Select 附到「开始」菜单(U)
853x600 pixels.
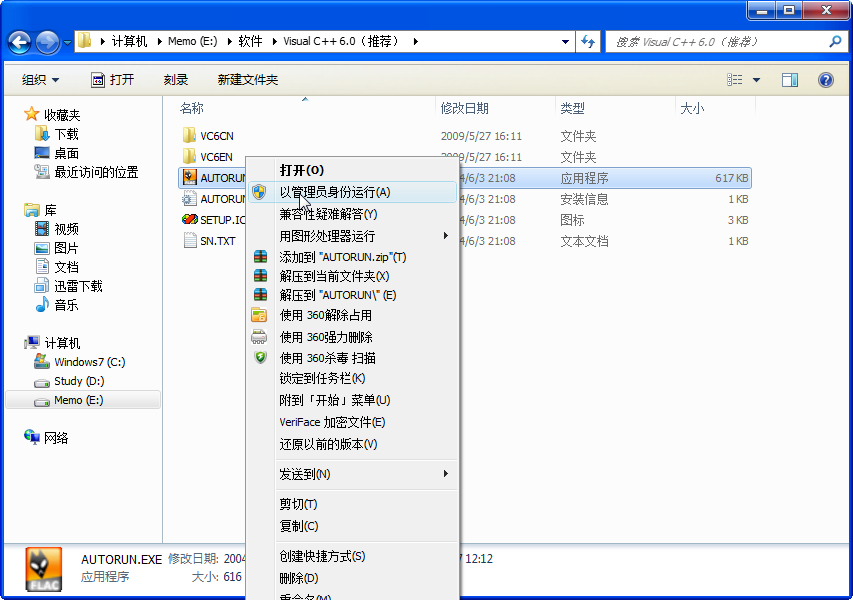pyautogui.click(x=352, y=400)
